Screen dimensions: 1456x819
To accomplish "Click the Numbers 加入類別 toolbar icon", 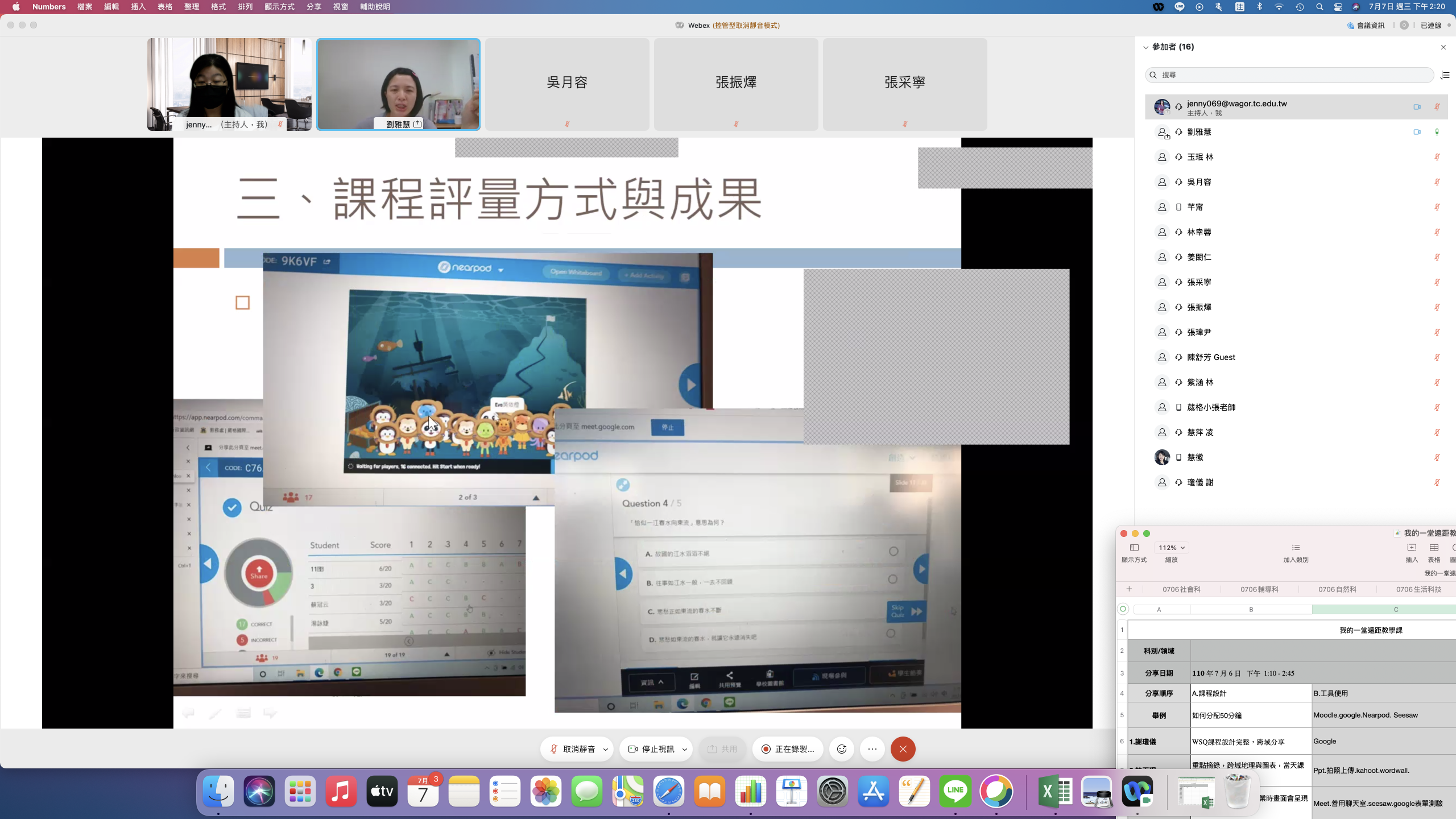I will (x=1296, y=548).
